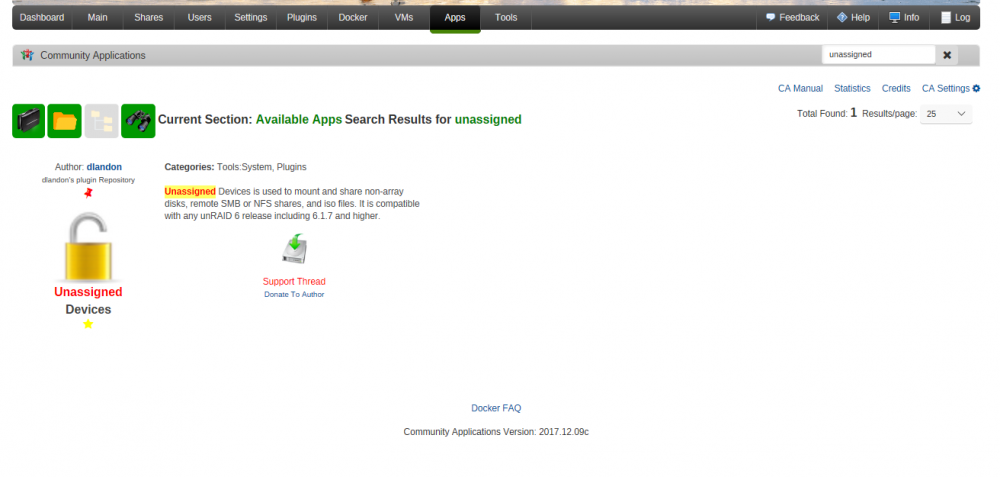Image resolution: width=1000 pixels, height=477 pixels.
Task: Click the Log label text
Action: pos(962,17)
